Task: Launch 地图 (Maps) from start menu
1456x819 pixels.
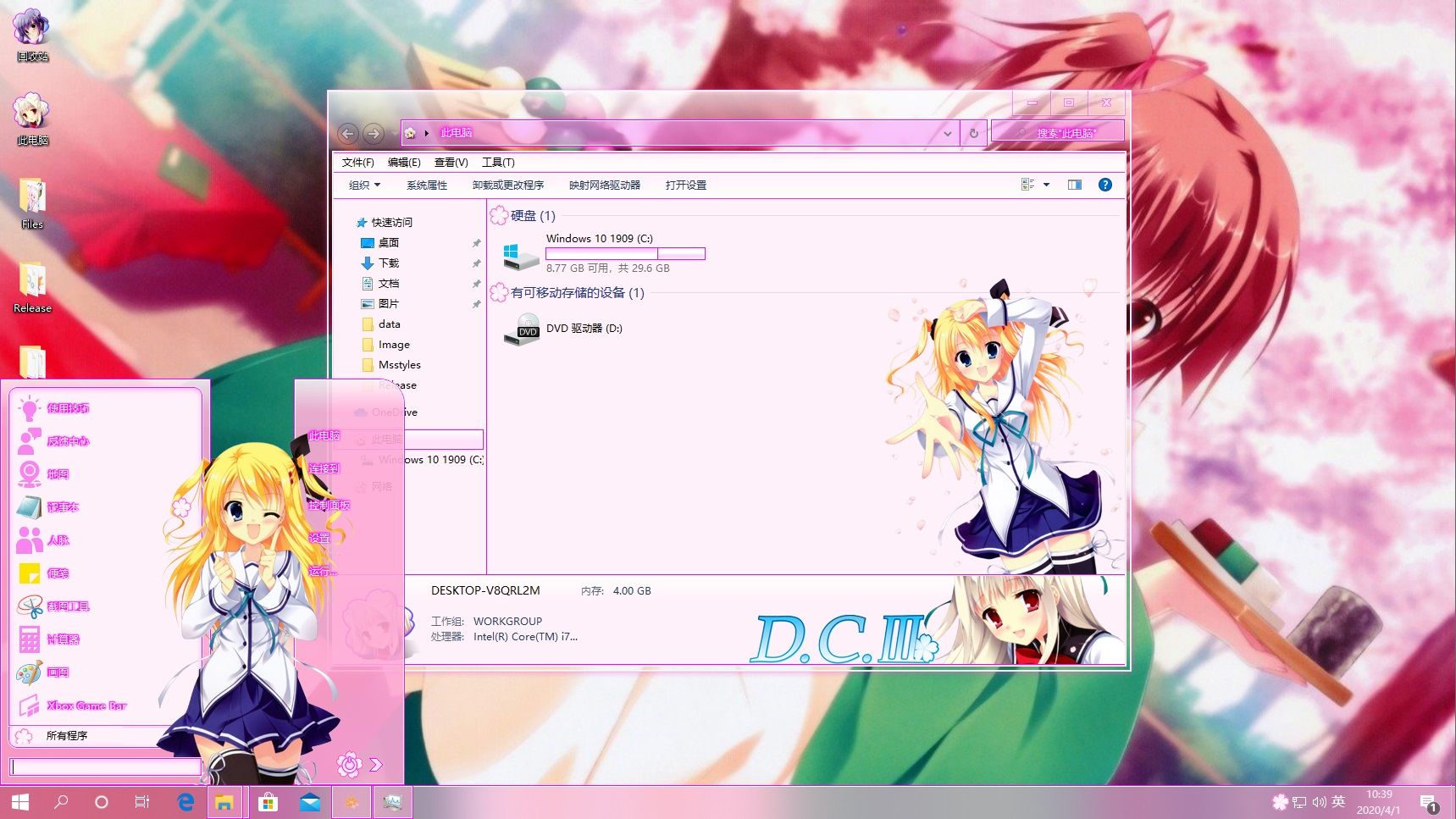Action: pyautogui.click(x=44, y=474)
